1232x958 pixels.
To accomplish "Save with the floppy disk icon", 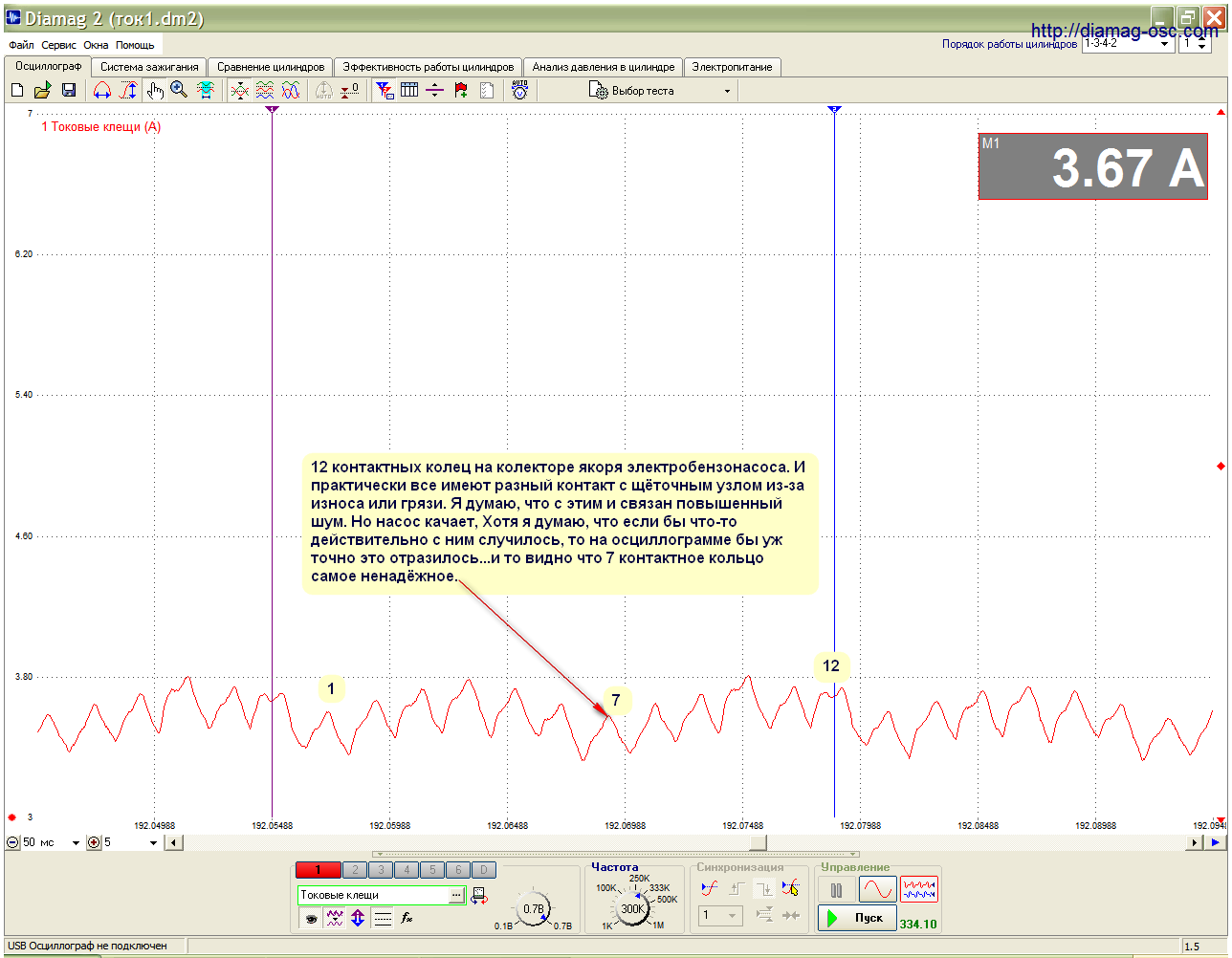I will point(69,90).
